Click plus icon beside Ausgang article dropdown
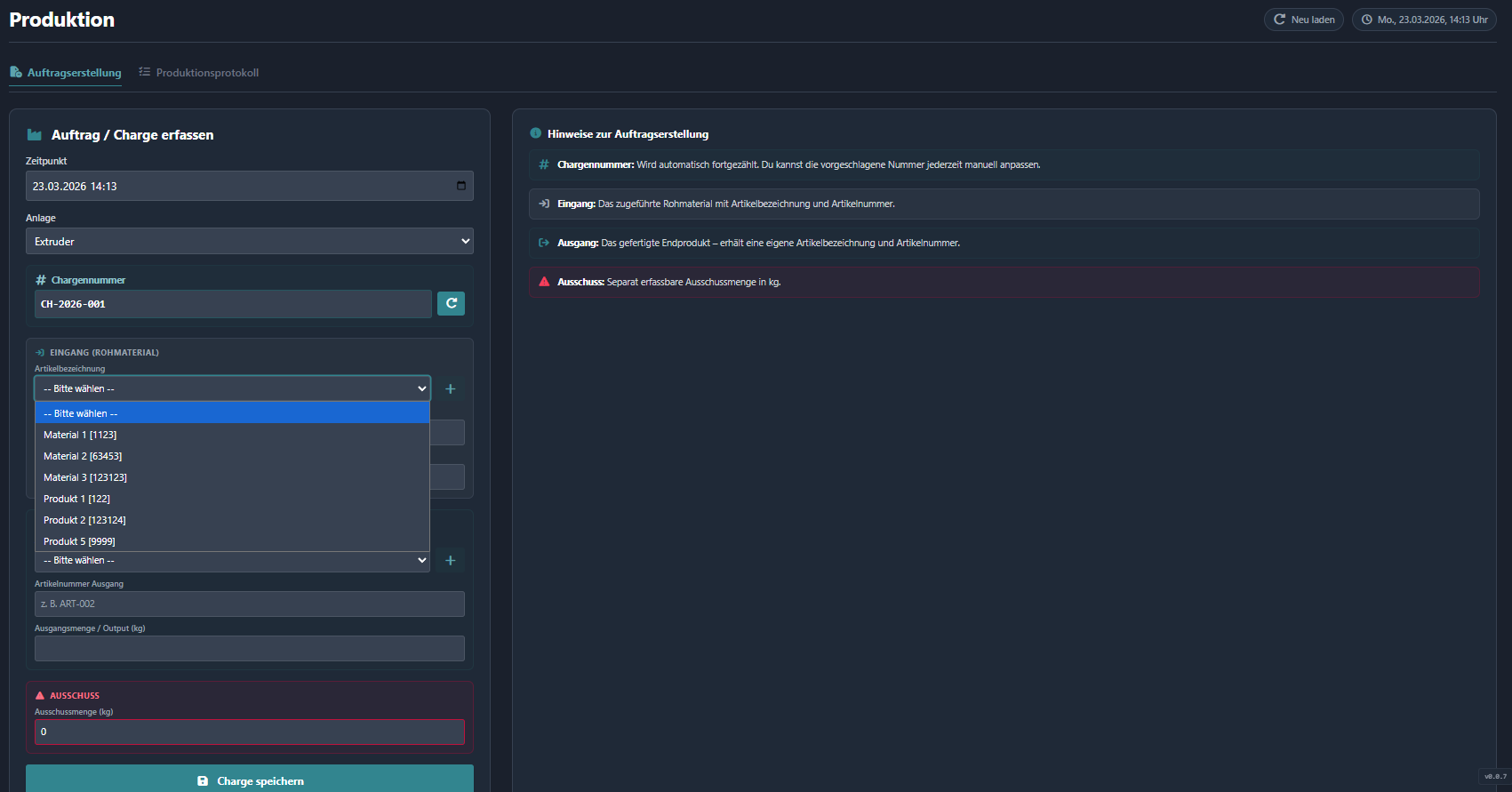 [450, 560]
